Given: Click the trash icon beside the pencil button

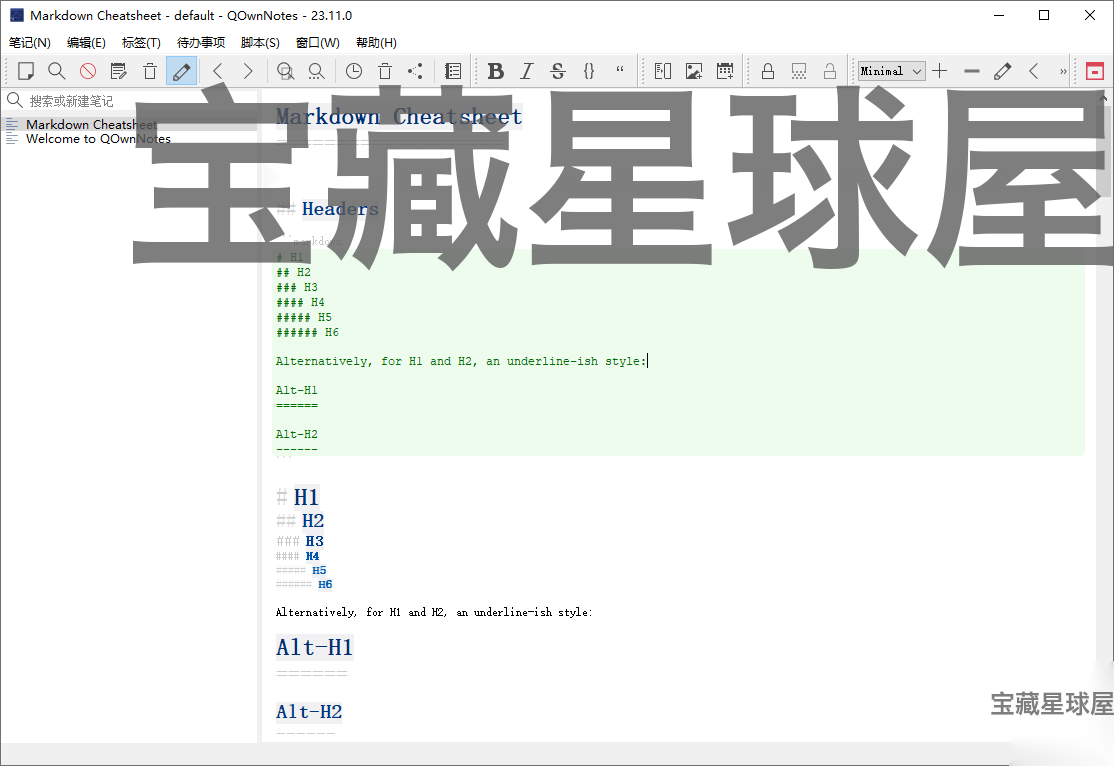Looking at the screenshot, I should click(150, 71).
